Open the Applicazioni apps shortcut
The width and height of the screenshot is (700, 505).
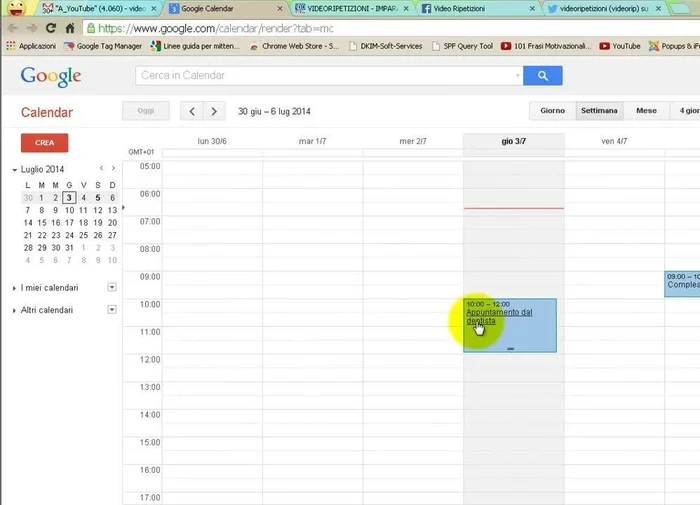click(x=31, y=46)
